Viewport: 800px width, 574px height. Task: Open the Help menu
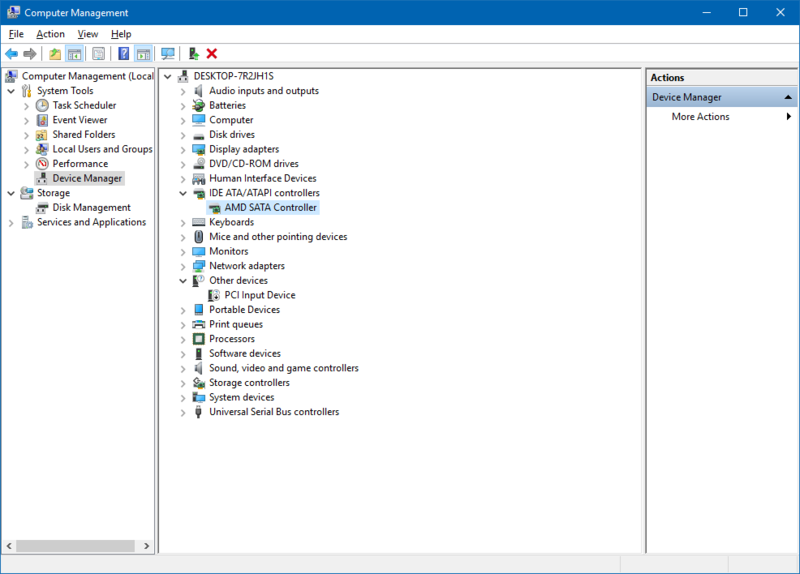(x=121, y=34)
